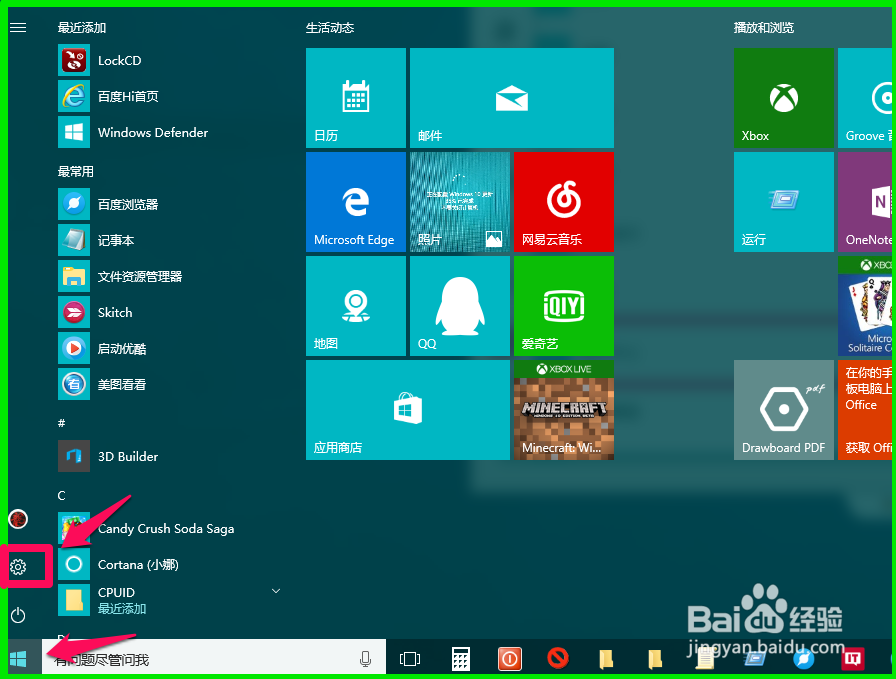Open Microsoft Solitaire Collection tile
The width and height of the screenshot is (896, 679).
point(865,306)
